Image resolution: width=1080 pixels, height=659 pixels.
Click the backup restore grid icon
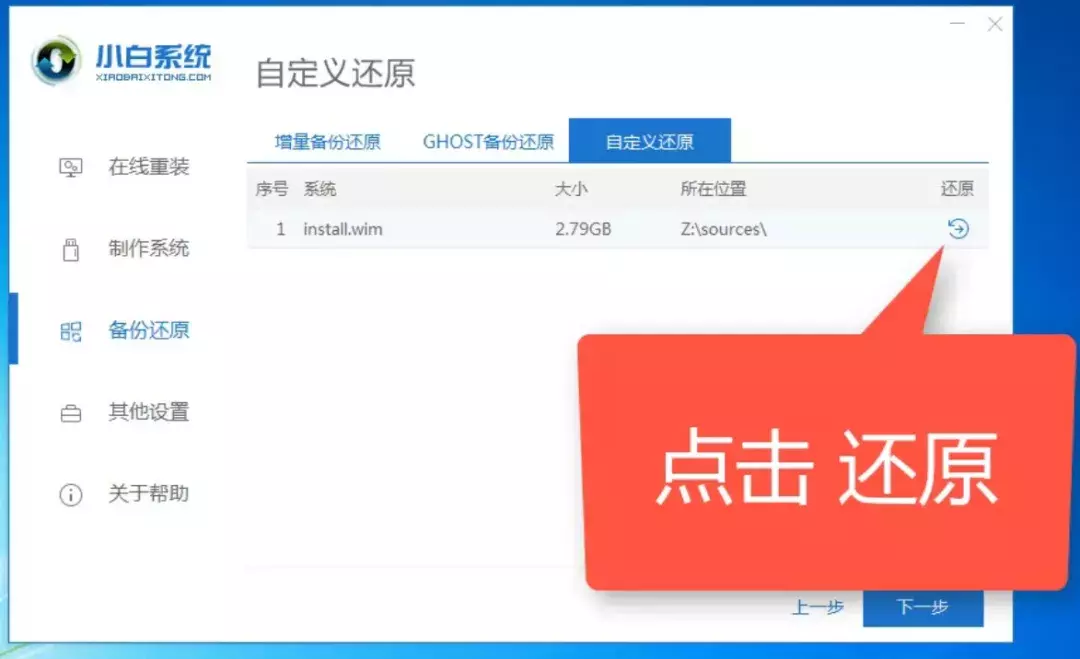(x=70, y=331)
